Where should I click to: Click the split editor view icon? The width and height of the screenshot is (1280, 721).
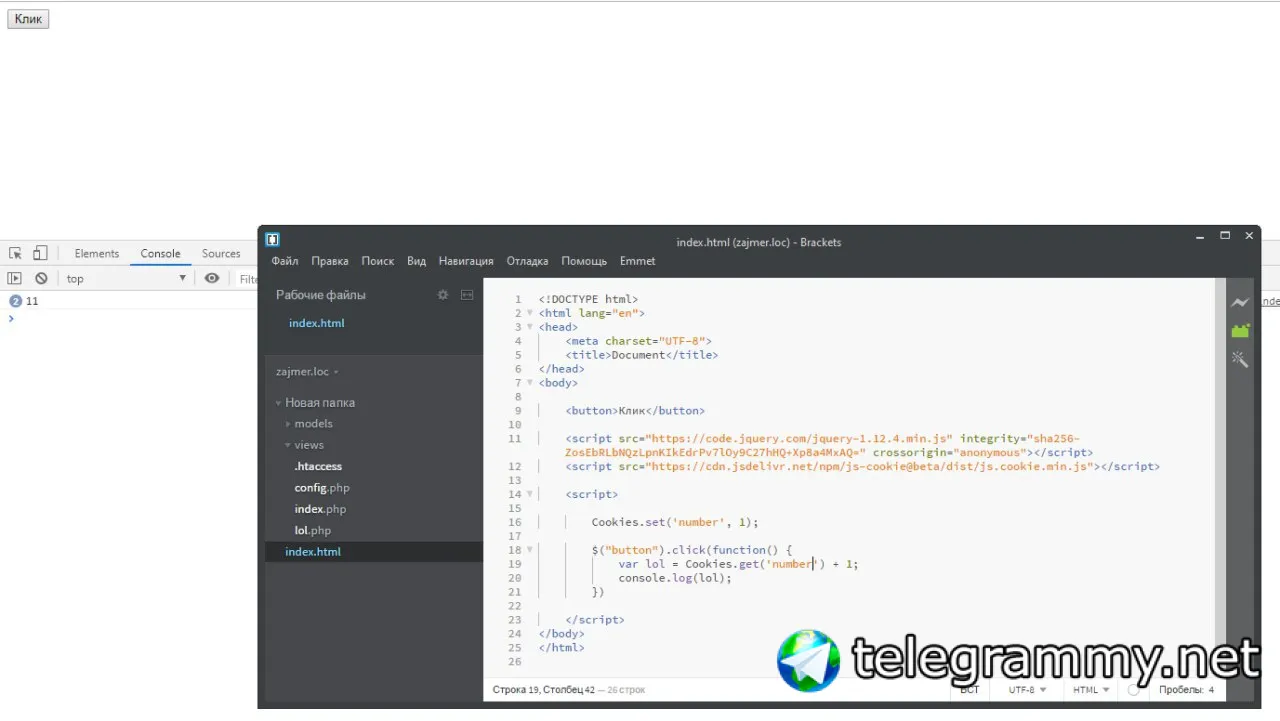(467, 295)
